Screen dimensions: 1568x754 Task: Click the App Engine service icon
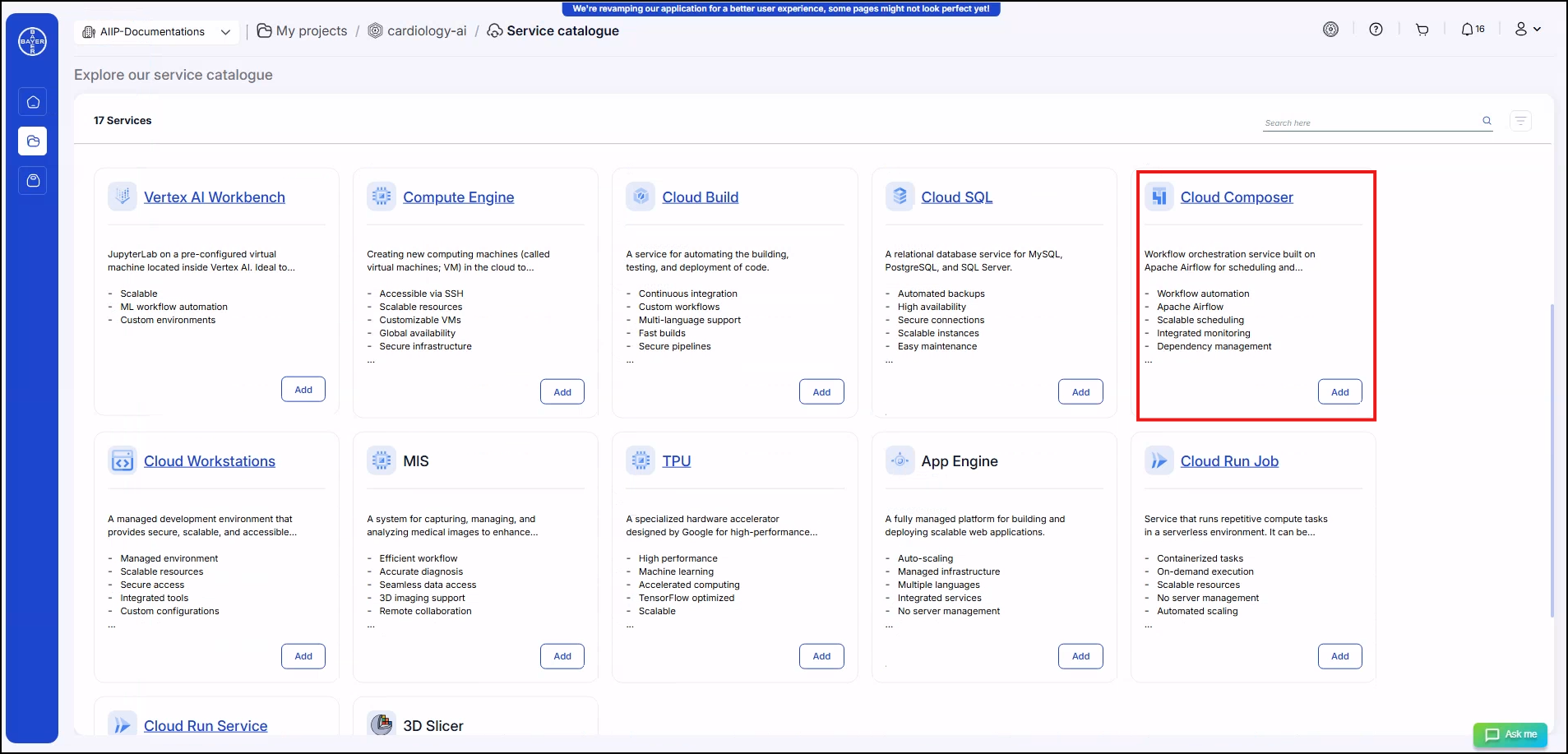click(x=900, y=460)
